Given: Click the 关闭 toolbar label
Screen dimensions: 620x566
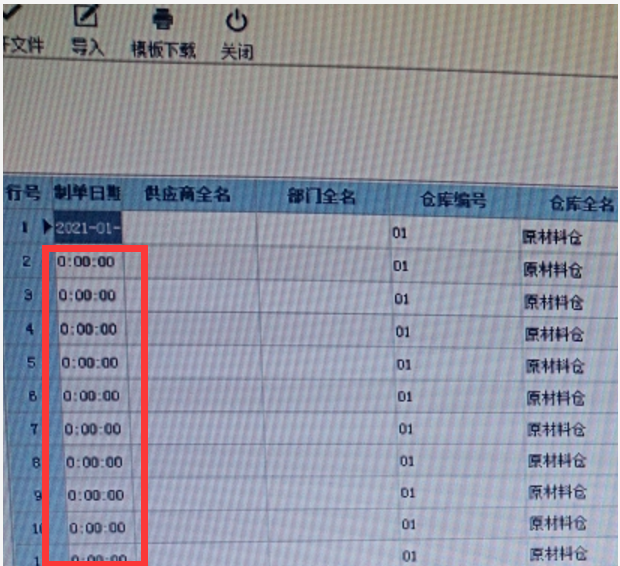Looking at the screenshot, I should tap(237, 52).
